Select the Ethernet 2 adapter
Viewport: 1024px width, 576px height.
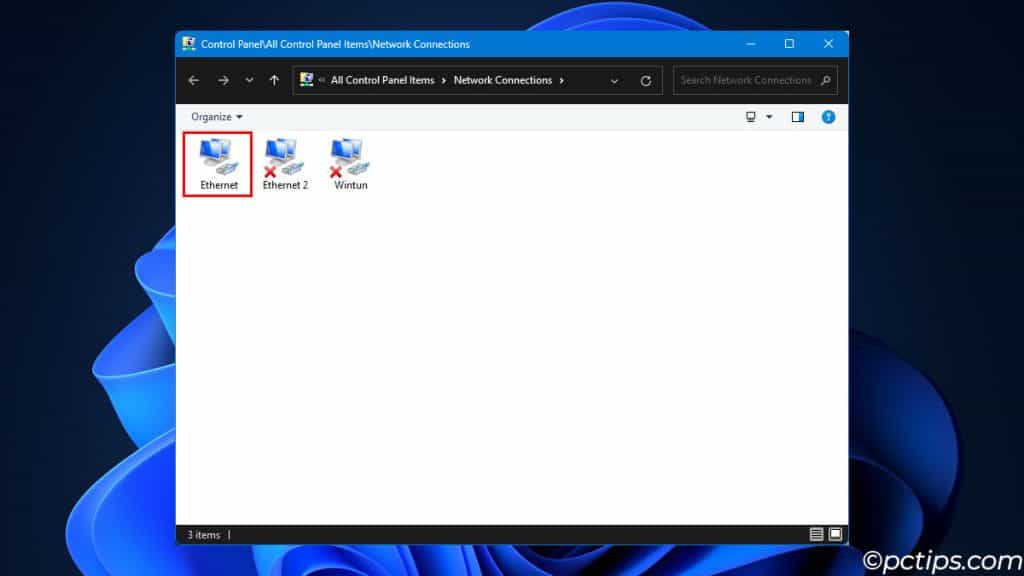[x=285, y=160]
